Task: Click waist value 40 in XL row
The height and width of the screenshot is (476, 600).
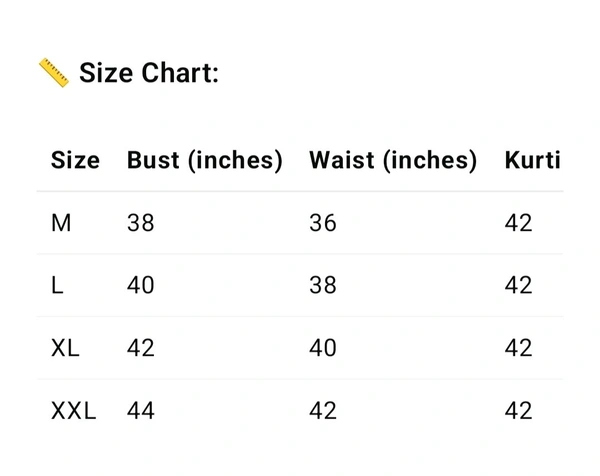Action: [x=323, y=348]
